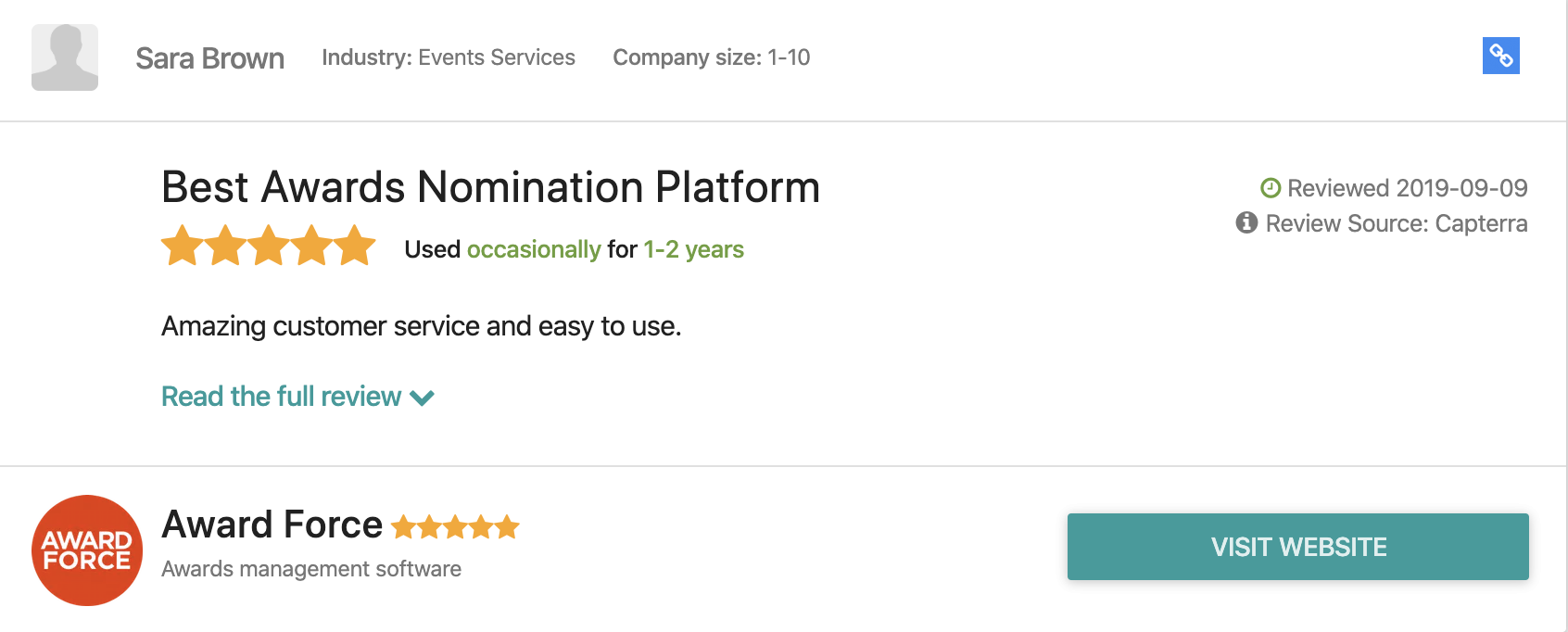
Task: Click the green 'occasionally' usage text
Action: click(534, 249)
